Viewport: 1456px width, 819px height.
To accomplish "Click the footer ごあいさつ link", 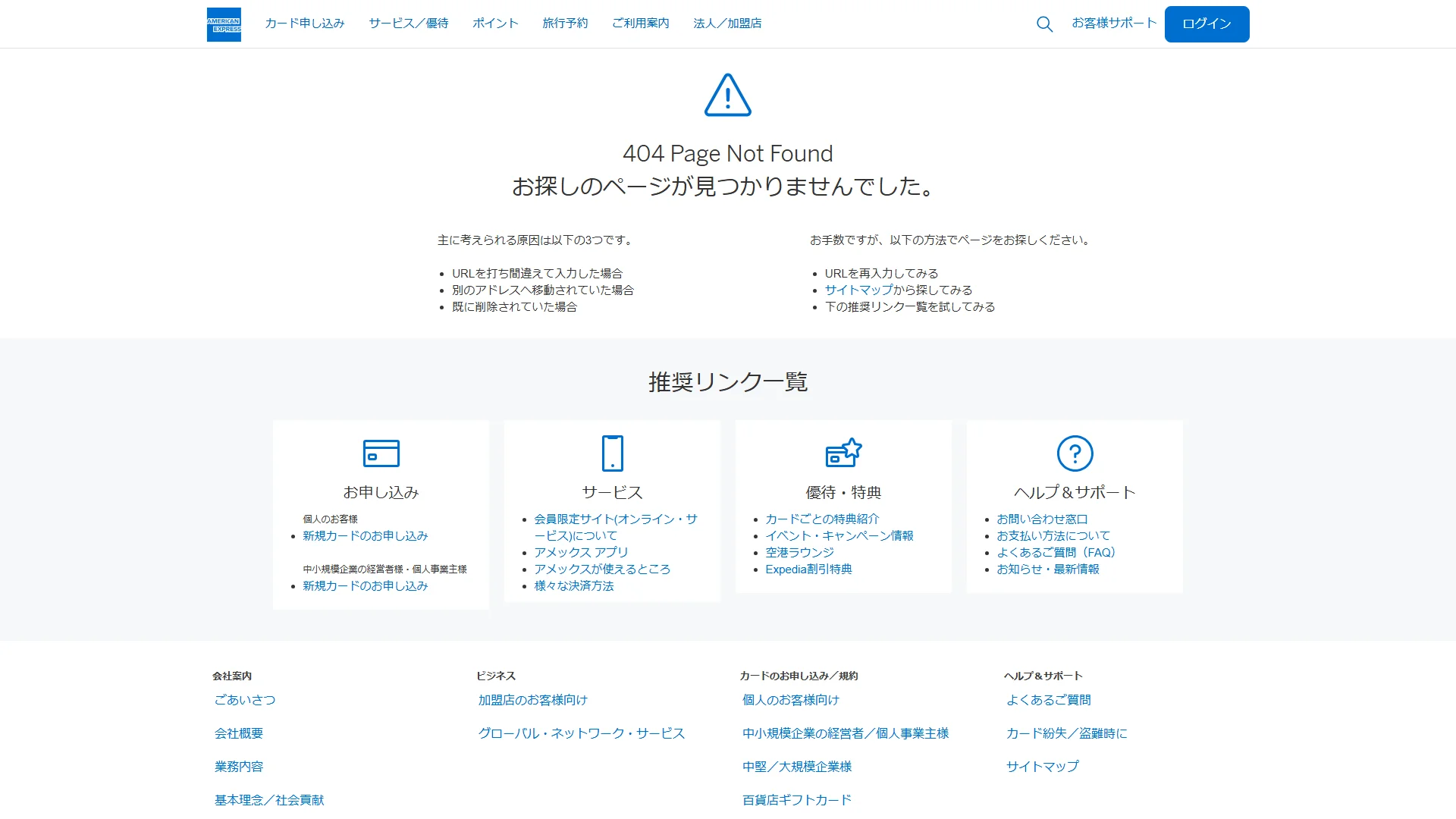I will point(245,700).
